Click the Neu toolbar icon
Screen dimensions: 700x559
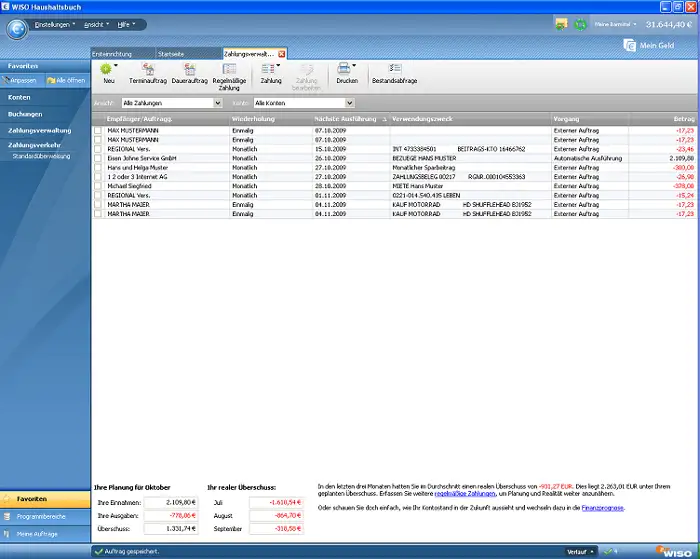(x=107, y=69)
